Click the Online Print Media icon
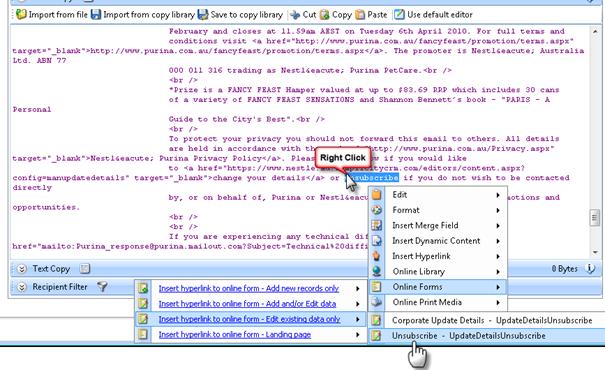This screenshot has height=370, width=605. (377, 302)
